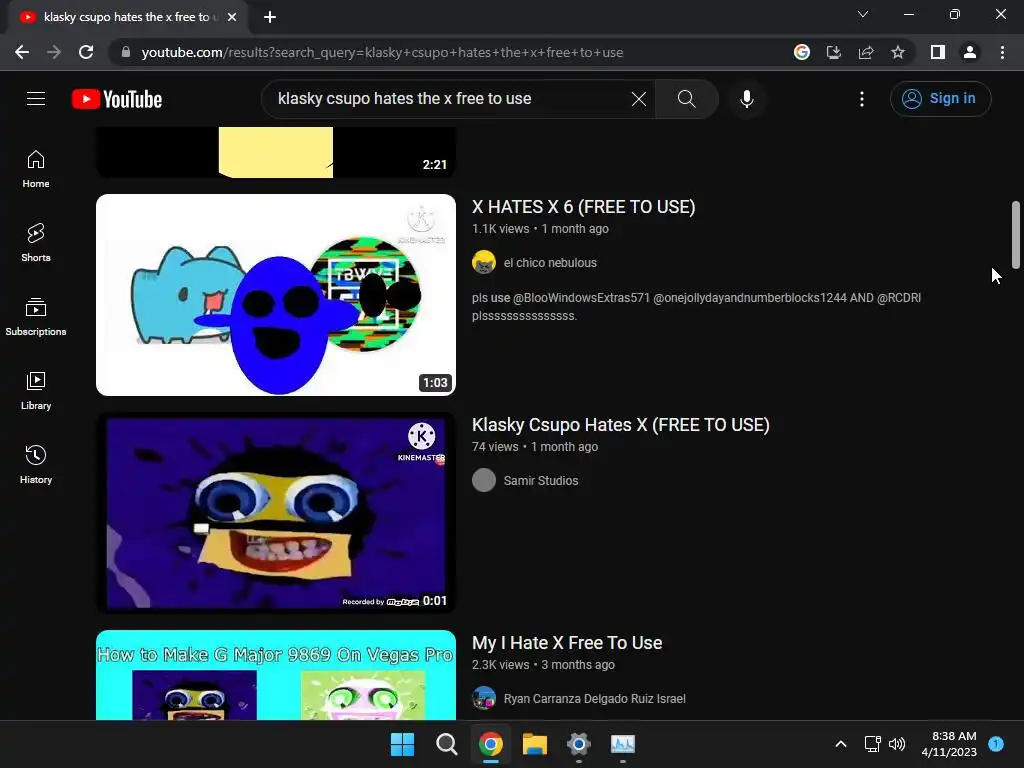Open the YouTube guide hamburger menu
The width and height of the screenshot is (1024, 768).
click(x=36, y=99)
